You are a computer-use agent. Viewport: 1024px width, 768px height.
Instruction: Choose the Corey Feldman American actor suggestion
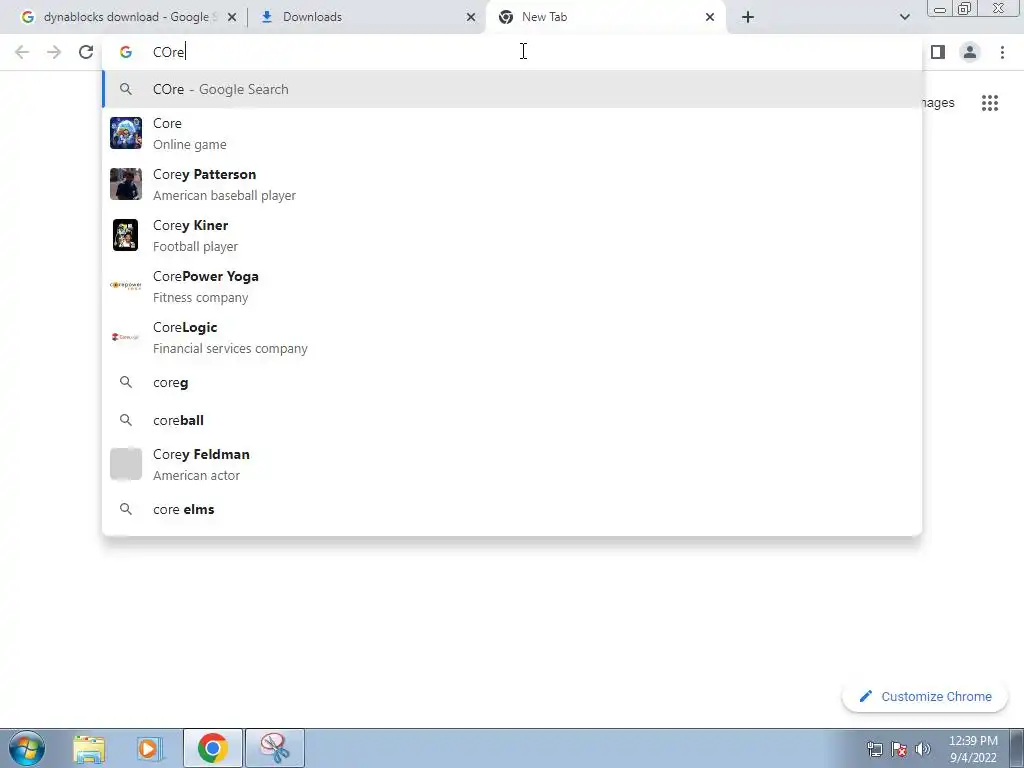tap(512, 464)
